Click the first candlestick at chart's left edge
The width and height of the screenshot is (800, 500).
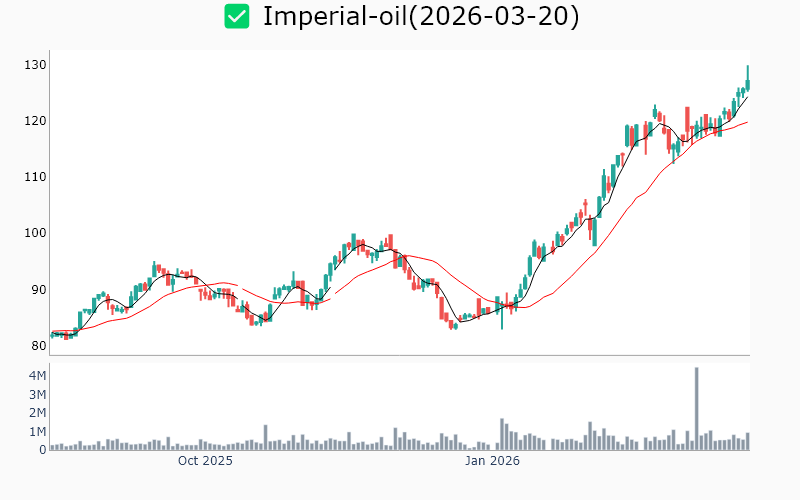pos(53,334)
